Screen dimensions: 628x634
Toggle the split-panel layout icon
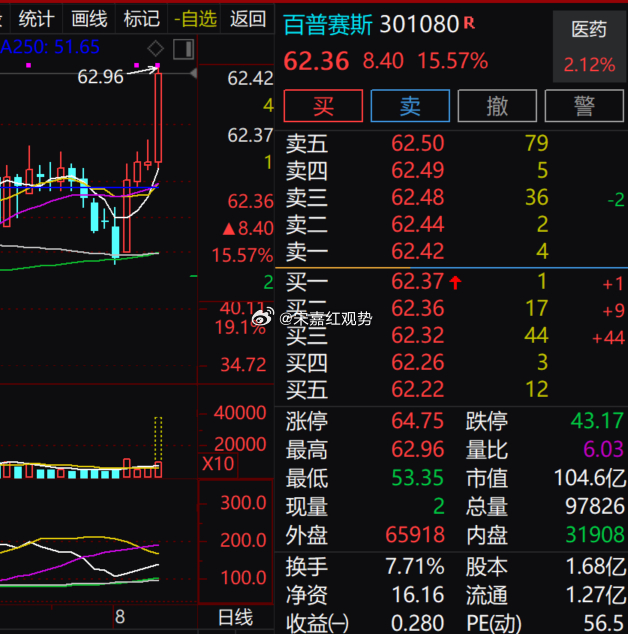click(184, 49)
